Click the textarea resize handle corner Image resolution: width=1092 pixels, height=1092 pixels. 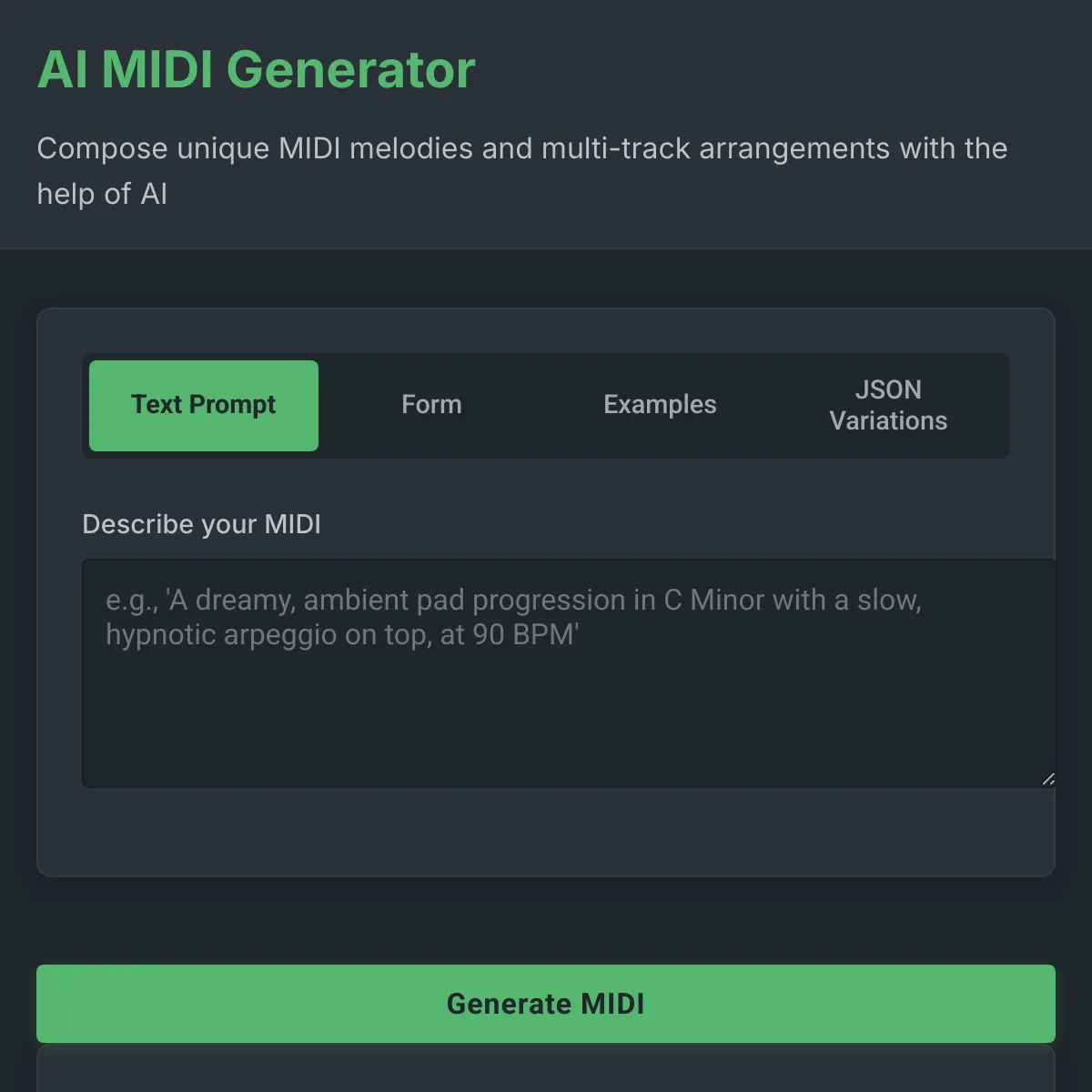pos(1048,779)
